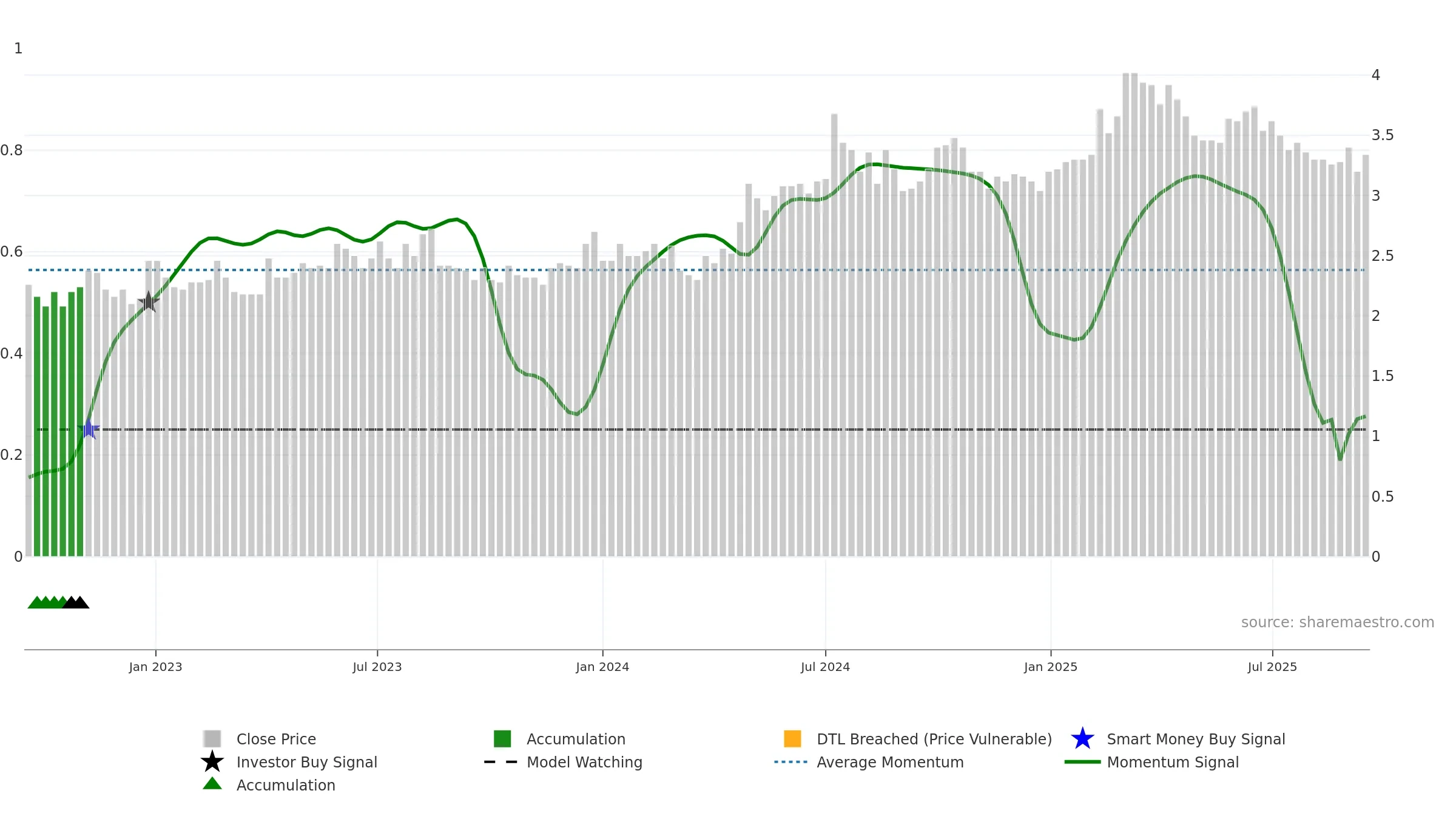
Task: Click the black star marker near Jan 2023
Action: [x=149, y=302]
